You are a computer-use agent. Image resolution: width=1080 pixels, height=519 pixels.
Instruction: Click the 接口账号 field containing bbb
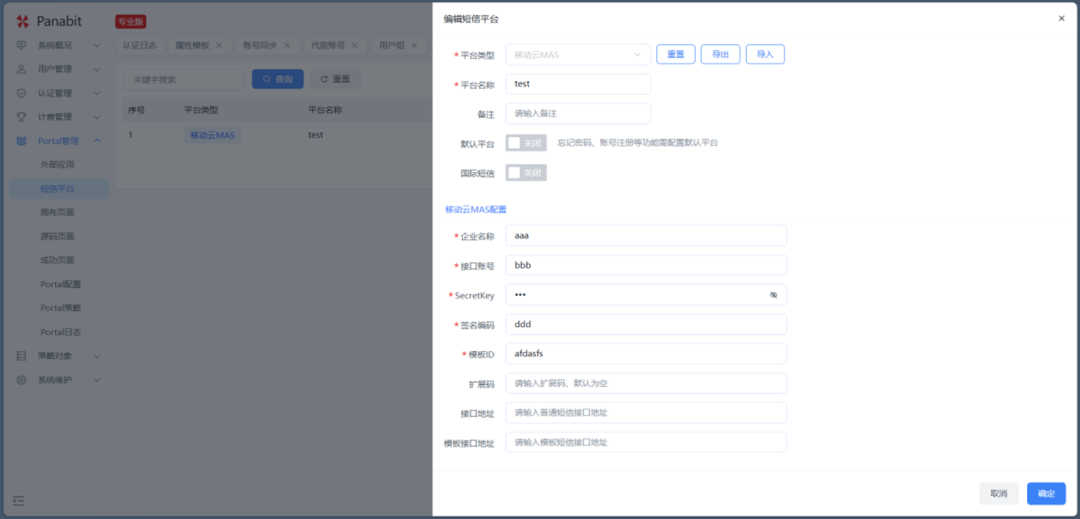(x=646, y=265)
